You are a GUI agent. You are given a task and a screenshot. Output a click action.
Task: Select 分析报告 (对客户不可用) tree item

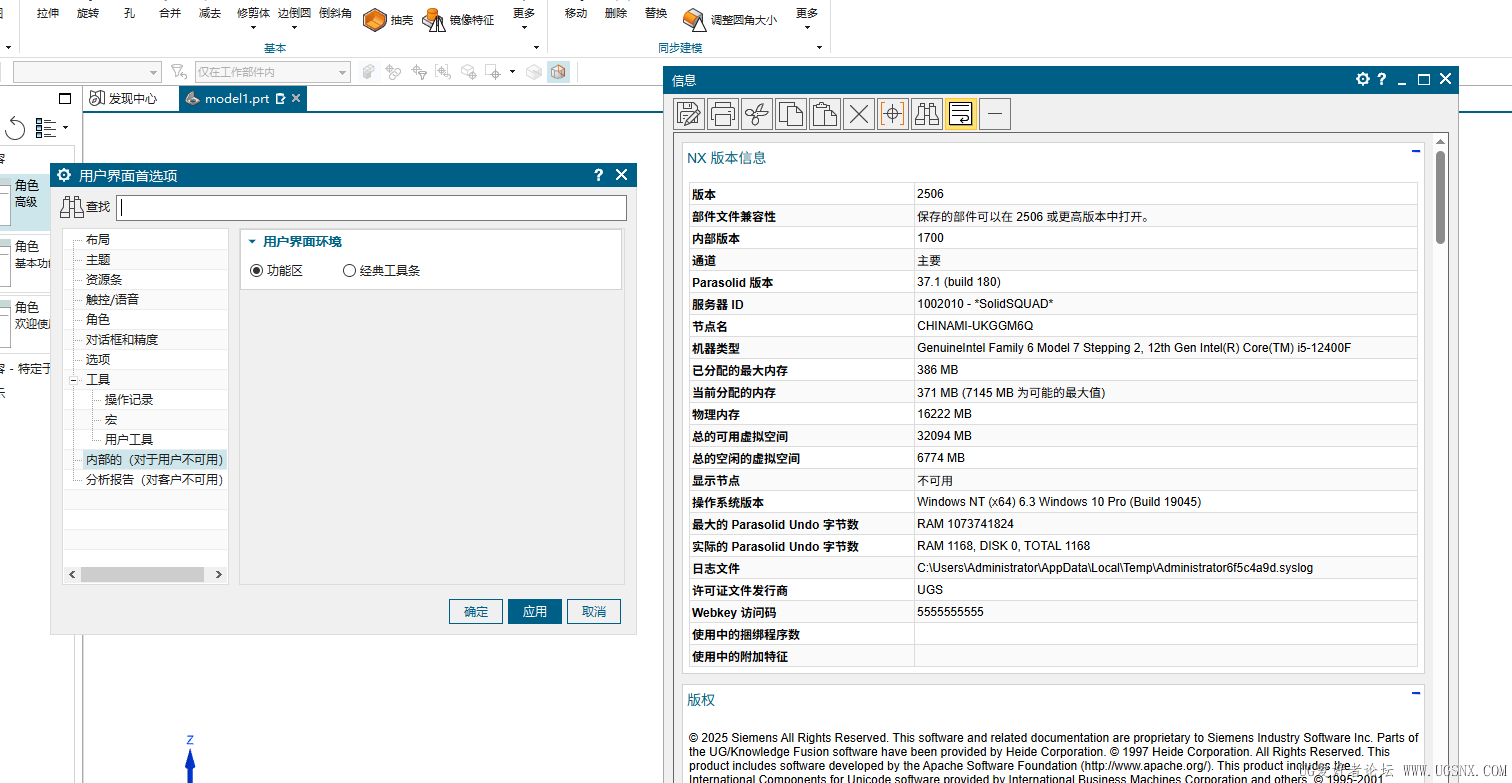pos(154,480)
